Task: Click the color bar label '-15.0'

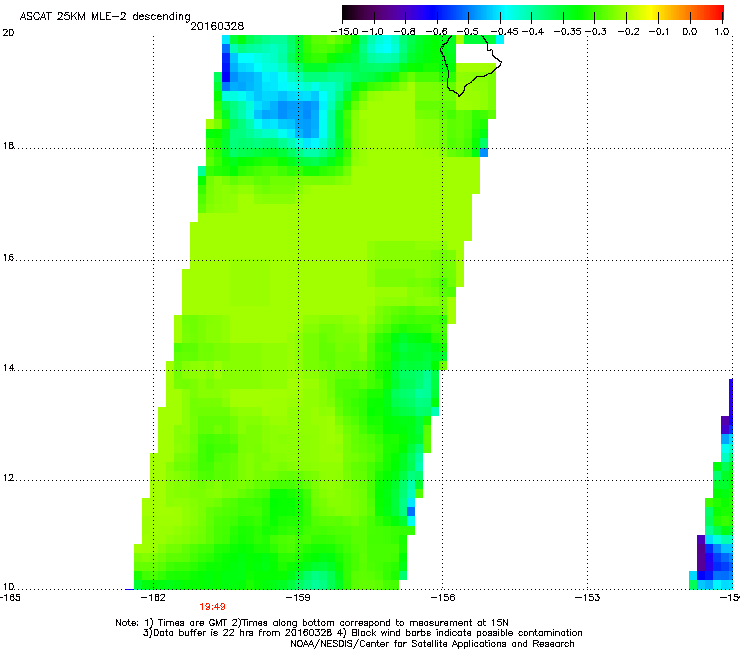Action: pos(345,32)
